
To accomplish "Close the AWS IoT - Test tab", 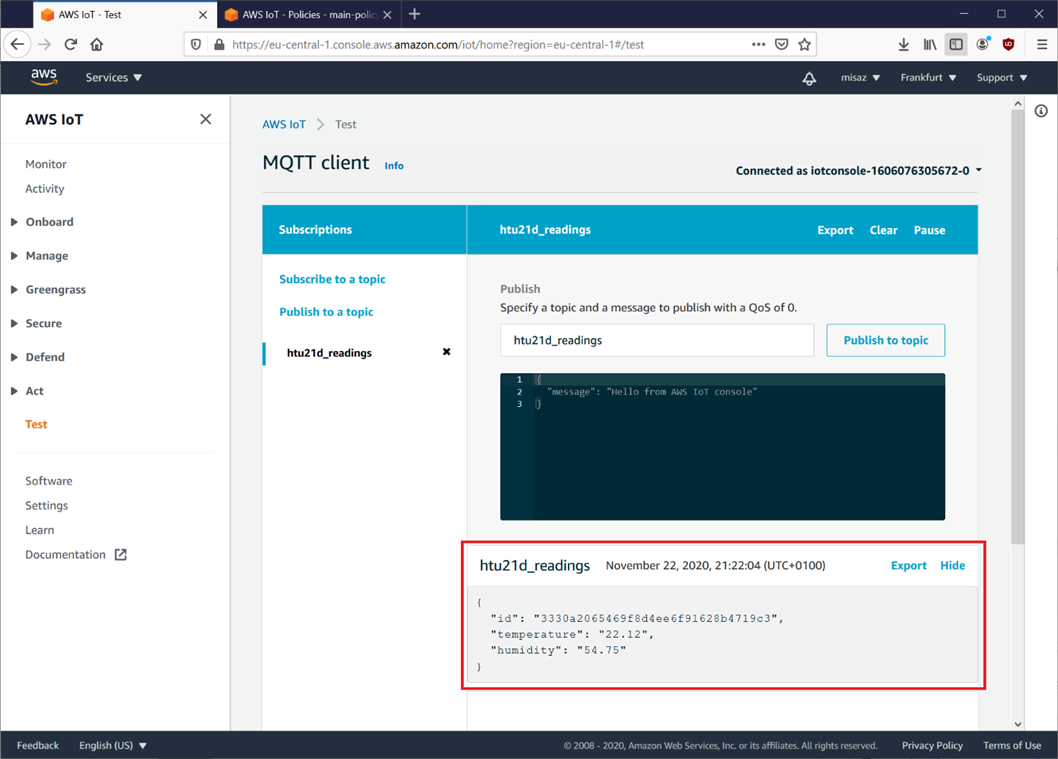I will (x=202, y=15).
